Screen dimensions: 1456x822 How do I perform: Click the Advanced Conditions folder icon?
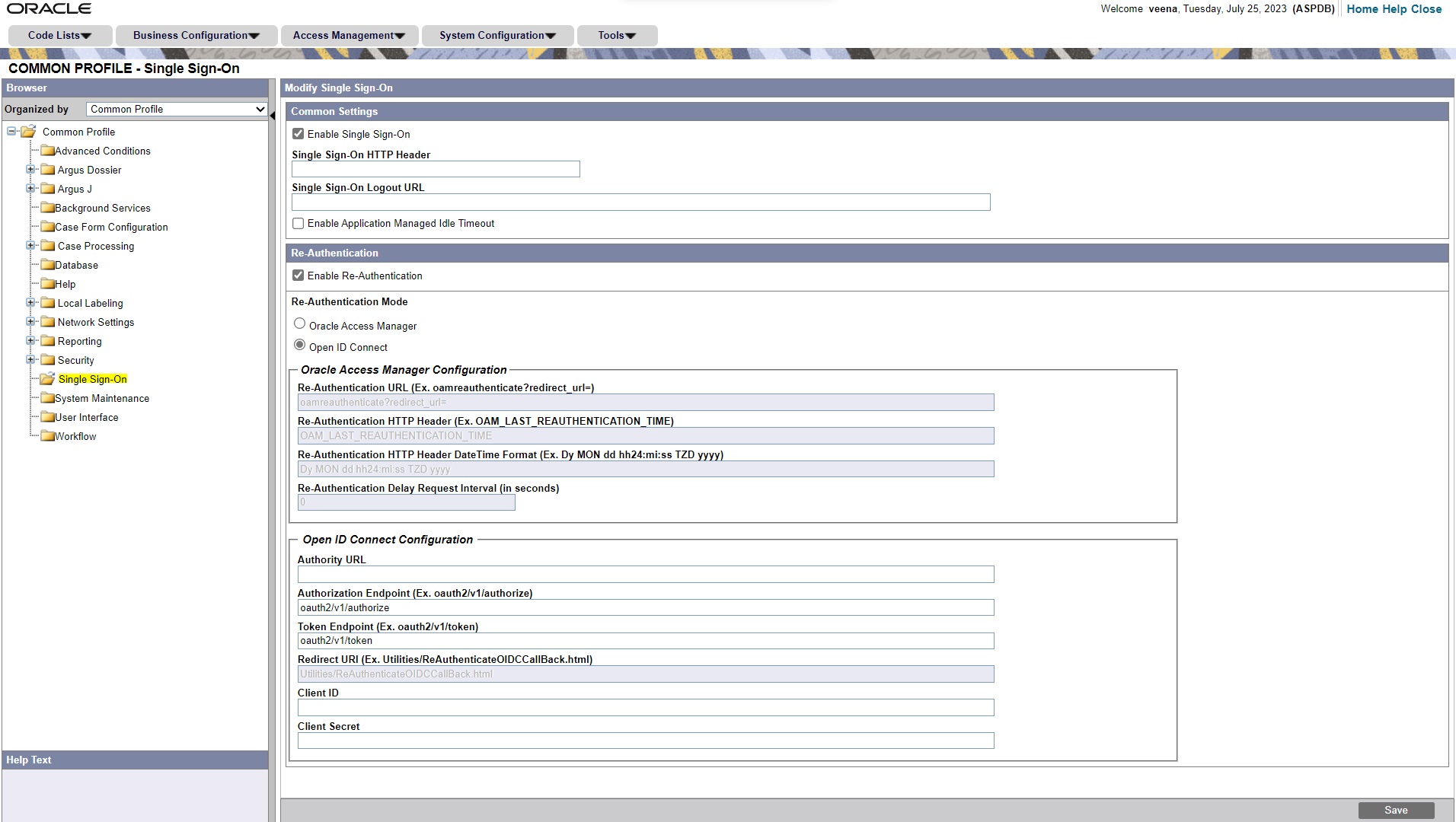tap(47, 151)
